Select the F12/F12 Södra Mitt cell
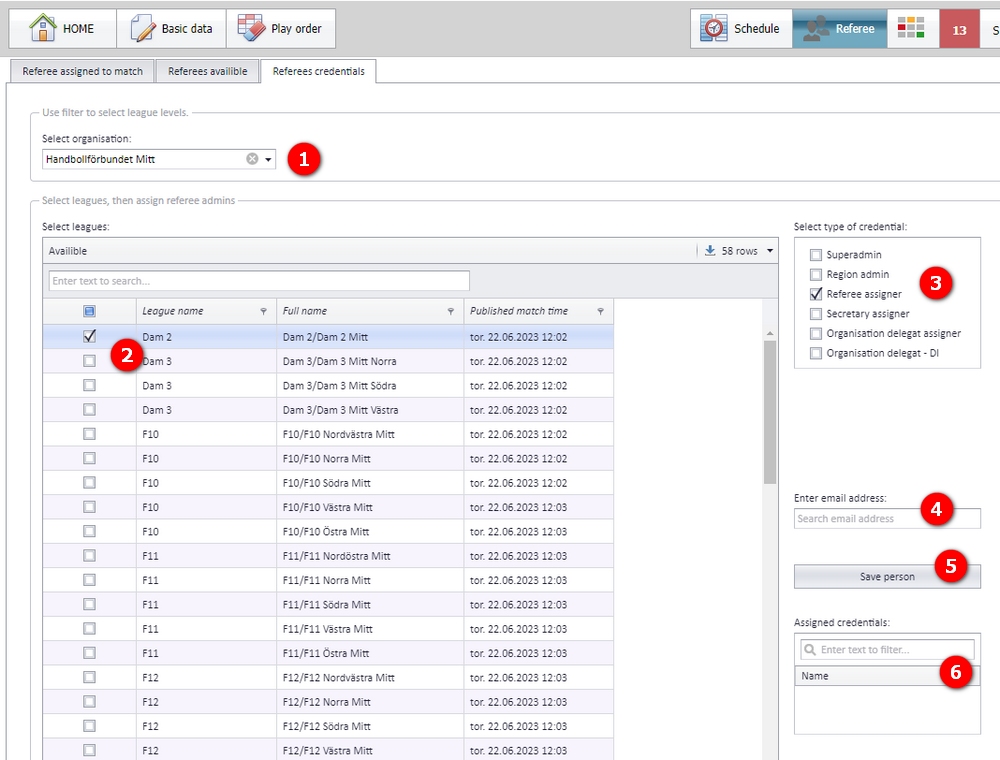This screenshot has height=760, width=1000. click(370, 726)
